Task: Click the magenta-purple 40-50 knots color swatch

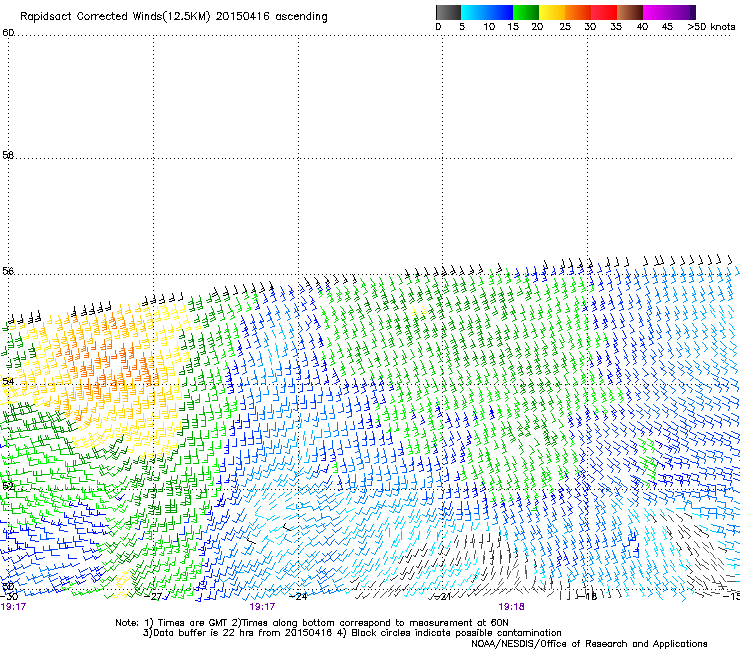Action: click(669, 12)
